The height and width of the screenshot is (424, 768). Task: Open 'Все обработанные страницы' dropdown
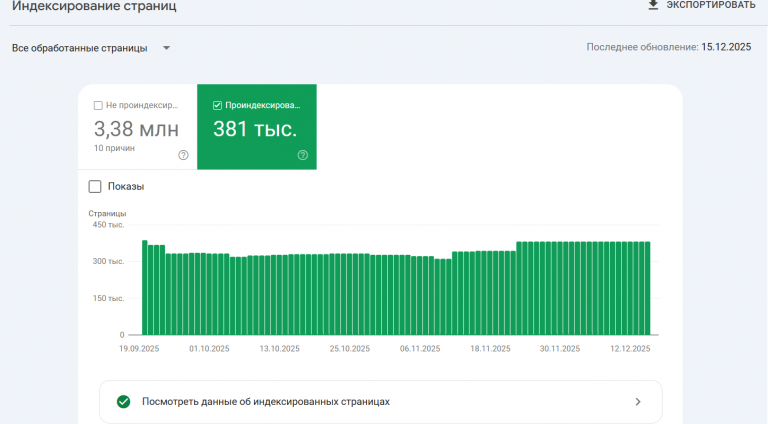(x=80, y=48)
